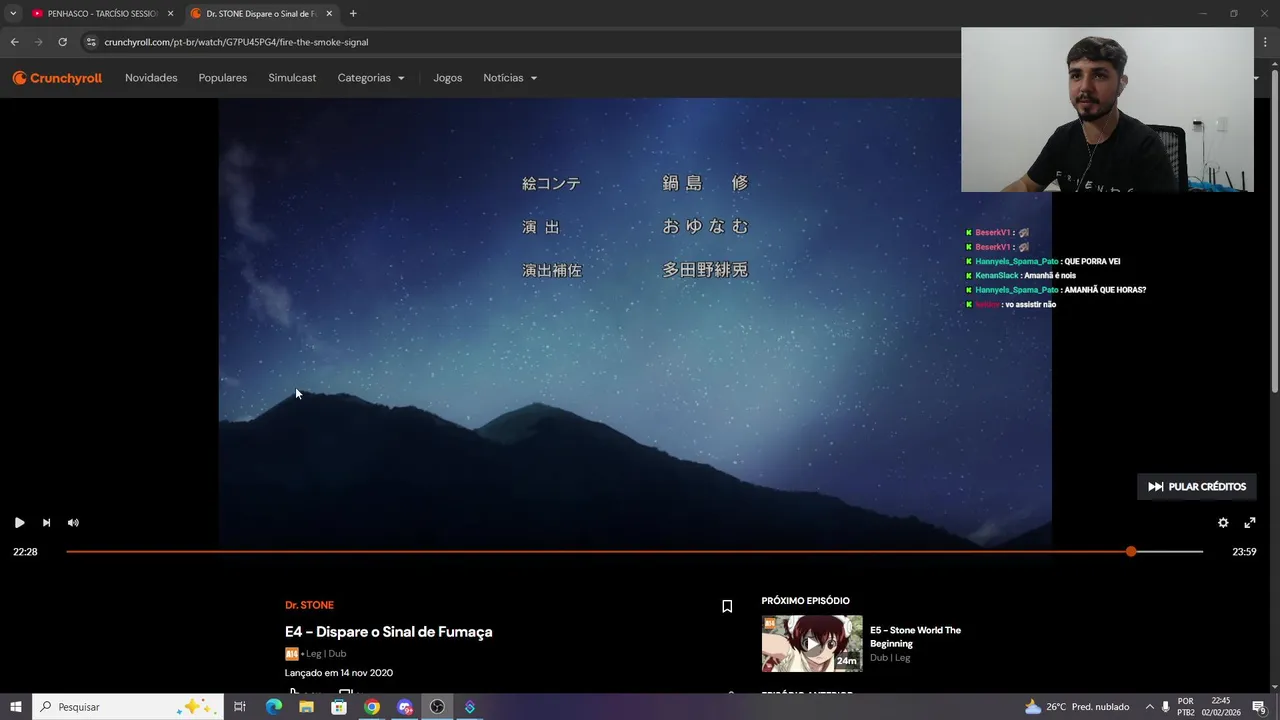Click the Pular Créditos button

coord(1197,487)
